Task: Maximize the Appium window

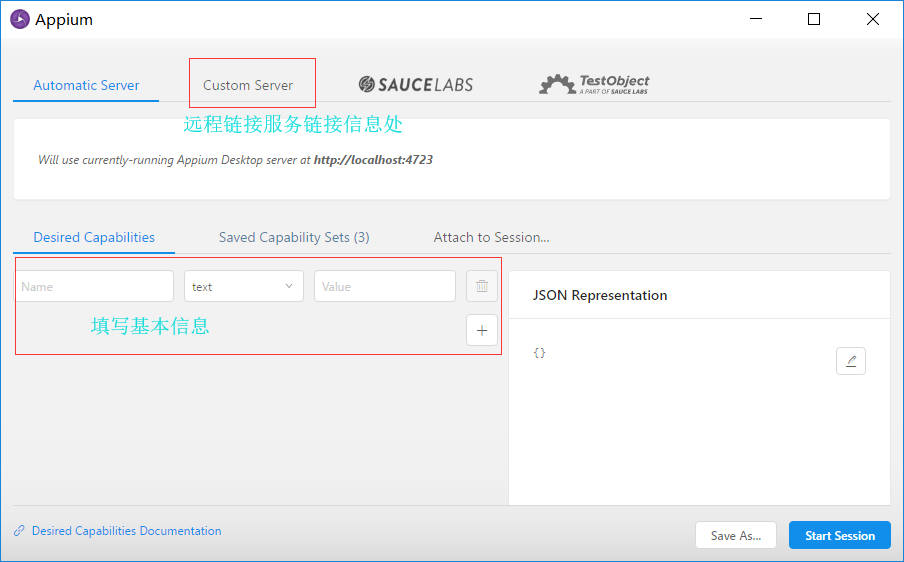Action: click(x=814, y=19)
